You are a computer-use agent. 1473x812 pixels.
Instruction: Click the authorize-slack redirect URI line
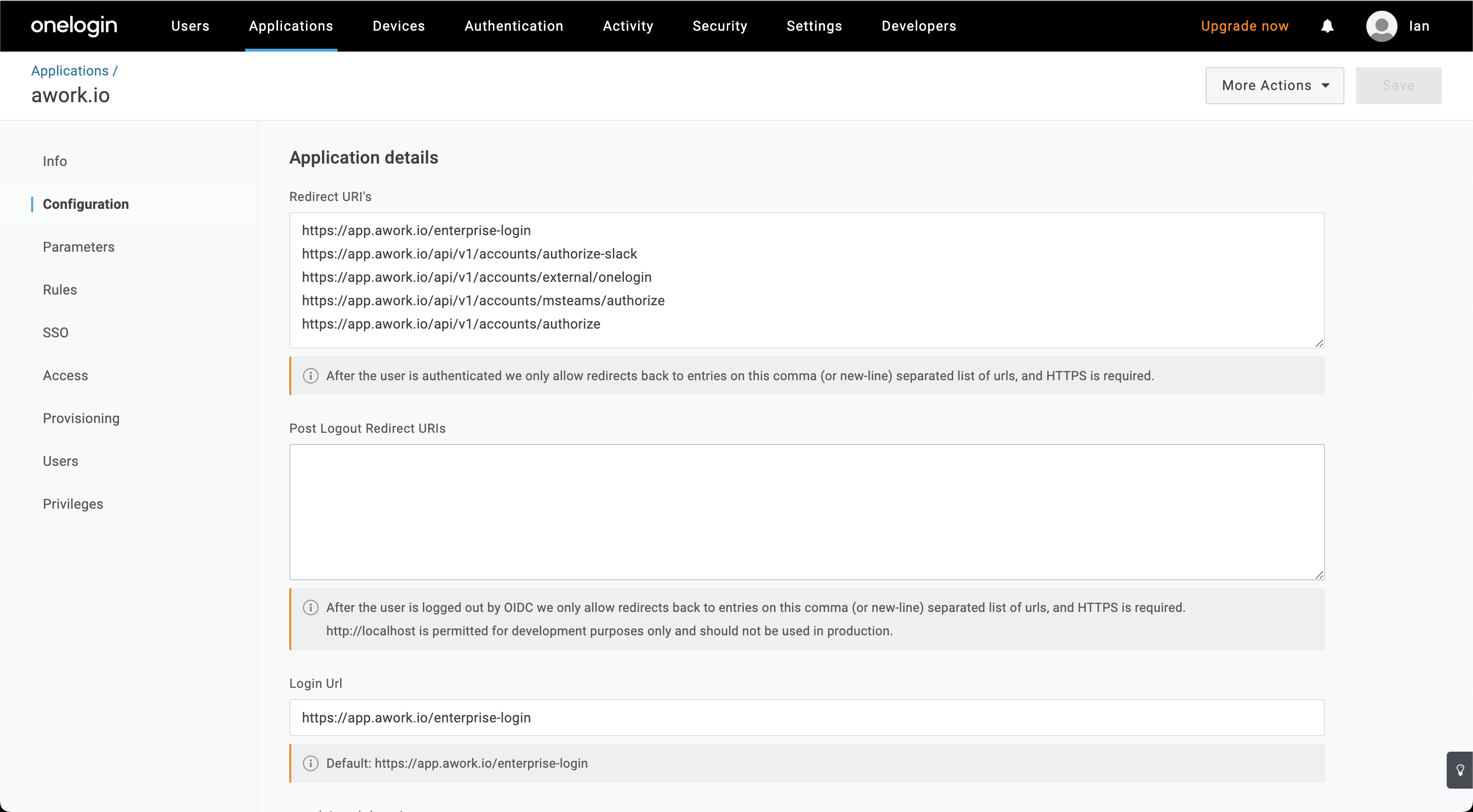(470, 254)
